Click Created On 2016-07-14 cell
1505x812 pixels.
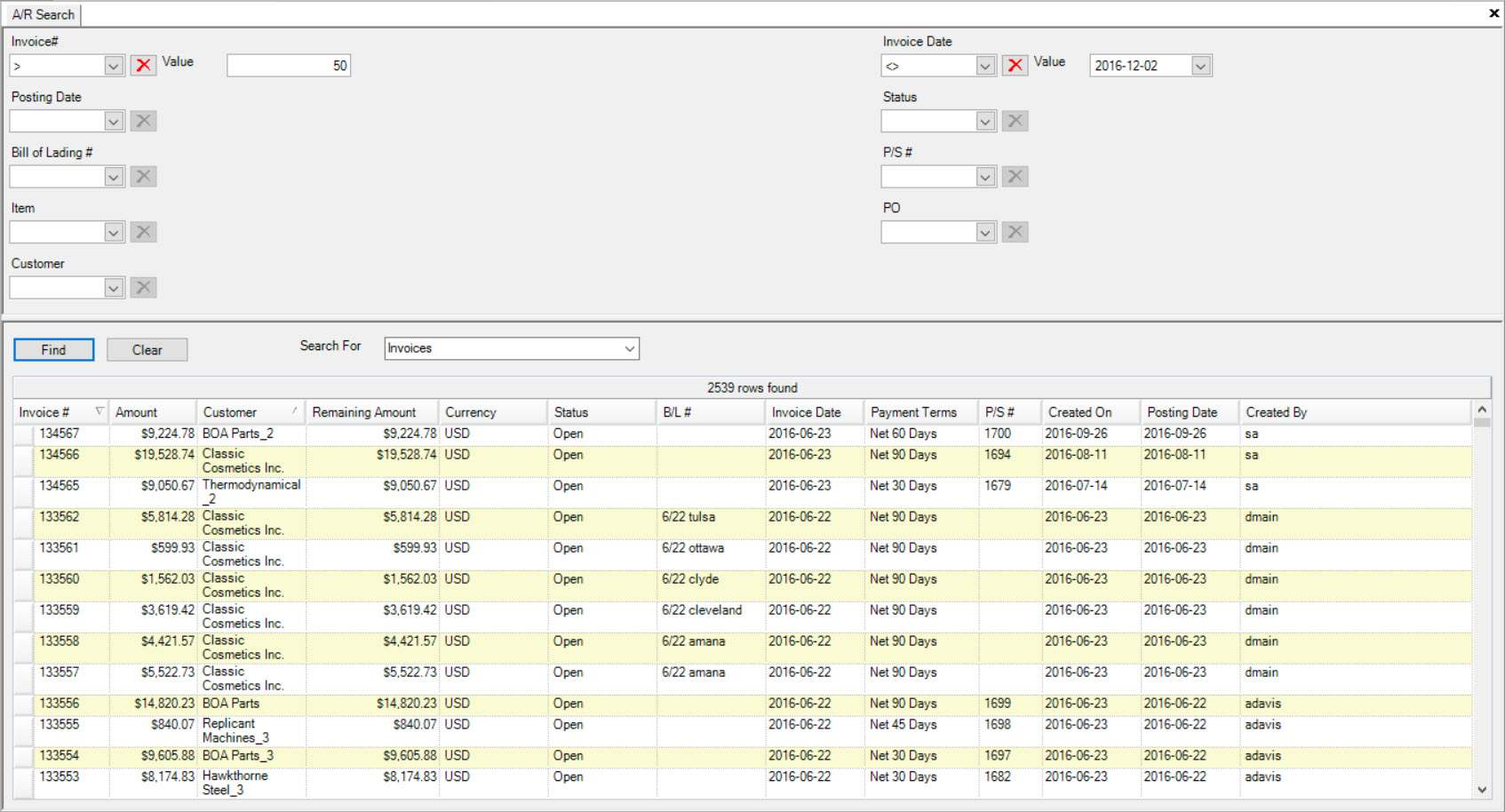1091,493
